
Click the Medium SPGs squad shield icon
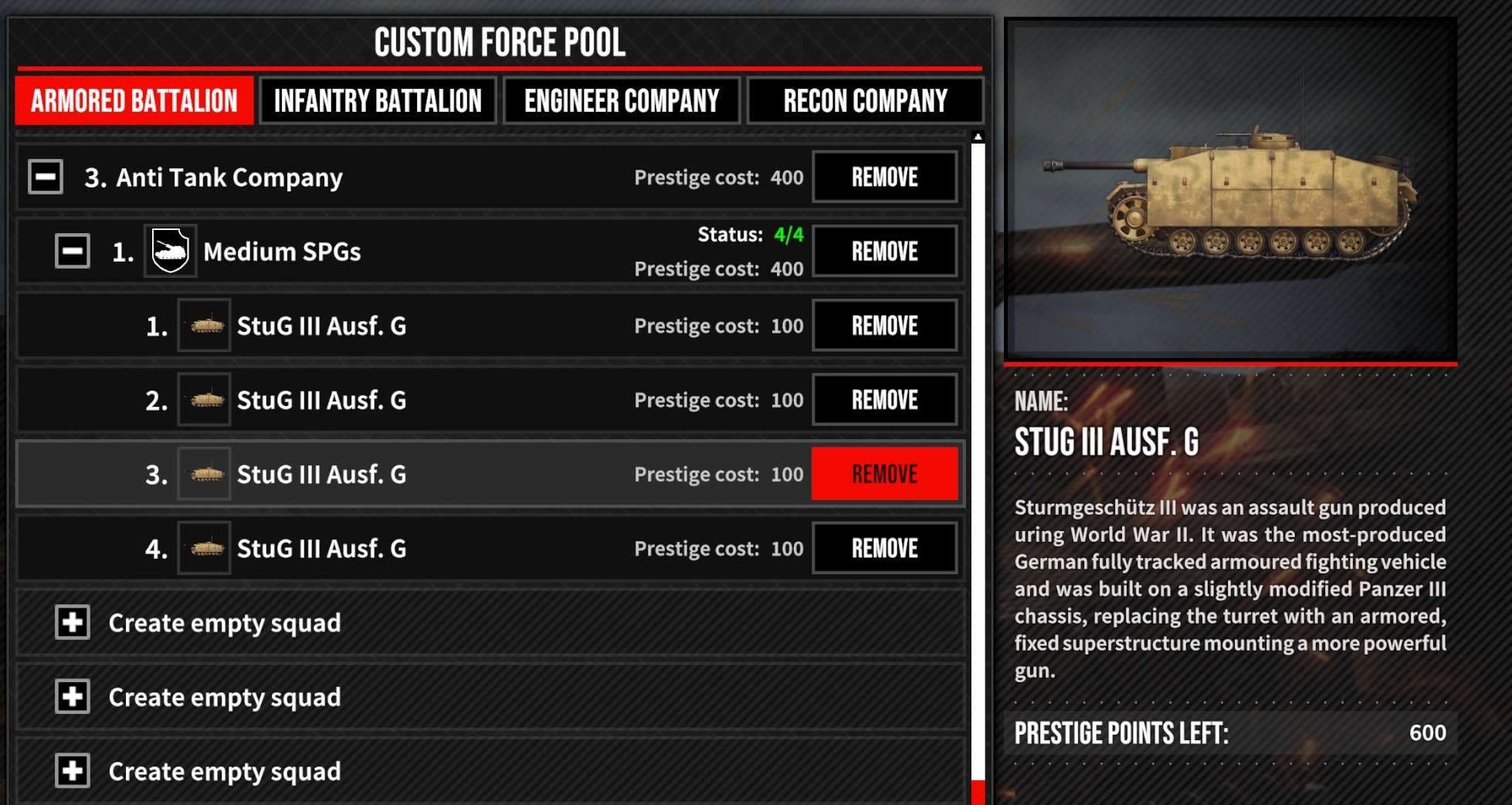(170, 251)
